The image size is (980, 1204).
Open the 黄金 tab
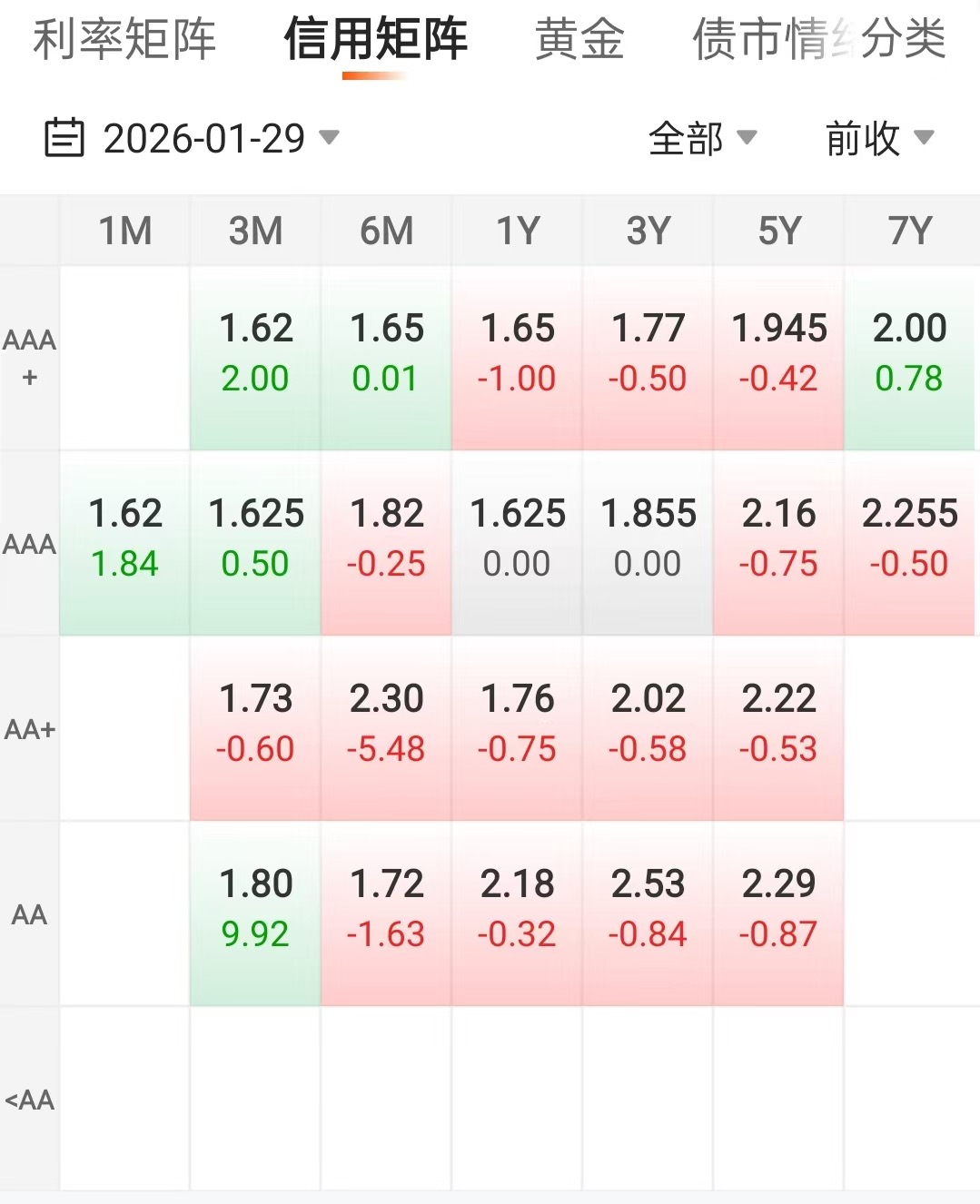pyautogui.click(x=579, y=40)
